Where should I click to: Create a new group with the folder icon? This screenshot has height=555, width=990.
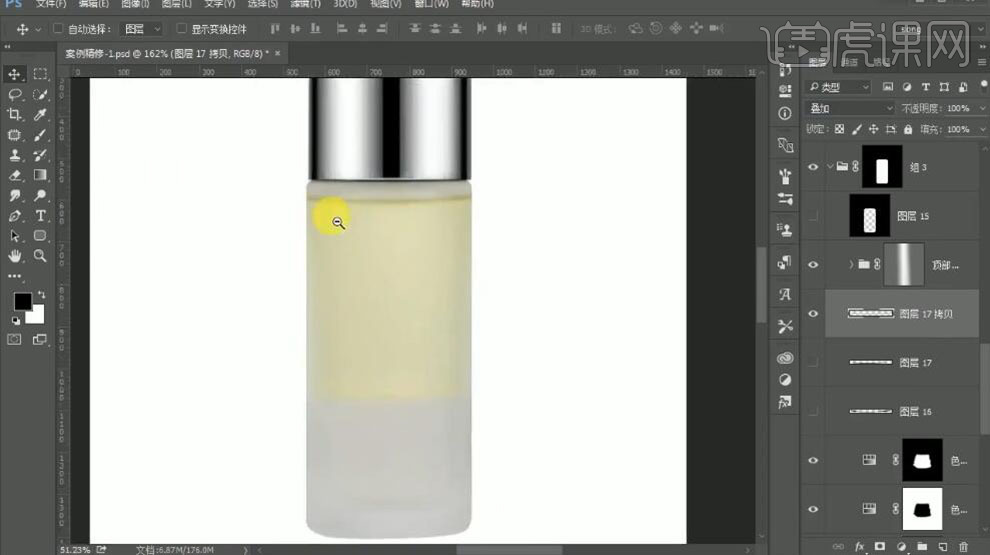pyautogui.click(x=922, y=547)
